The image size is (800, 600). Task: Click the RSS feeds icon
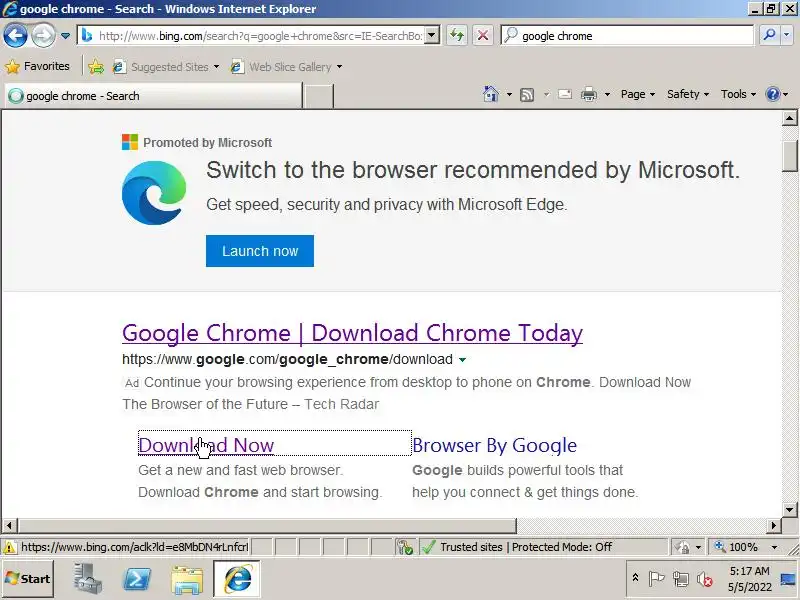click(527, 94)
